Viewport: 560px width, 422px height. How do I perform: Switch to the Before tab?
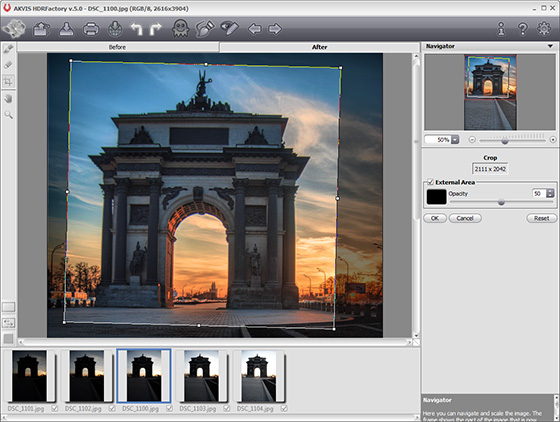pyautogui.click(x=118, y=47)
